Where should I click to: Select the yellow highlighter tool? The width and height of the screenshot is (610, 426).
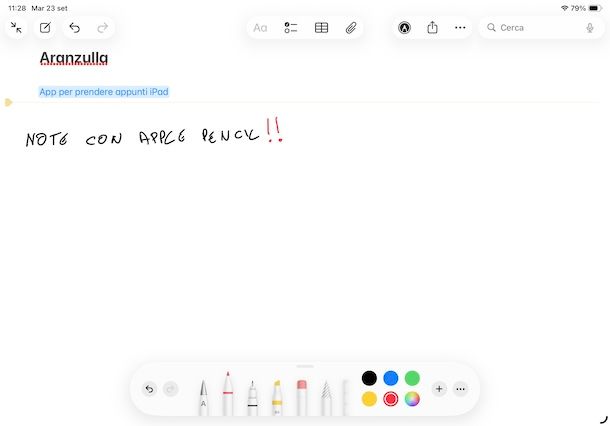(277, 398)
